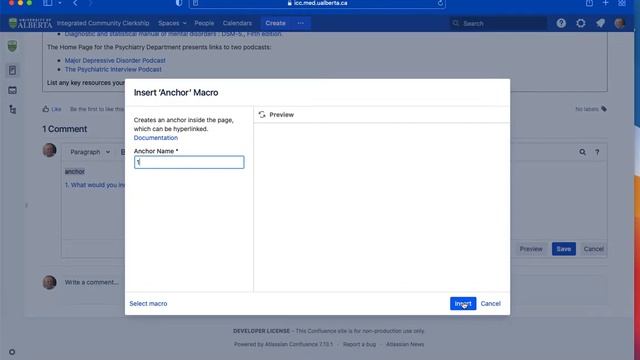The height and width of the screenshot is (360, 640).
Task: Open the page tree icon in the sidebar
Action: [12, 109]
